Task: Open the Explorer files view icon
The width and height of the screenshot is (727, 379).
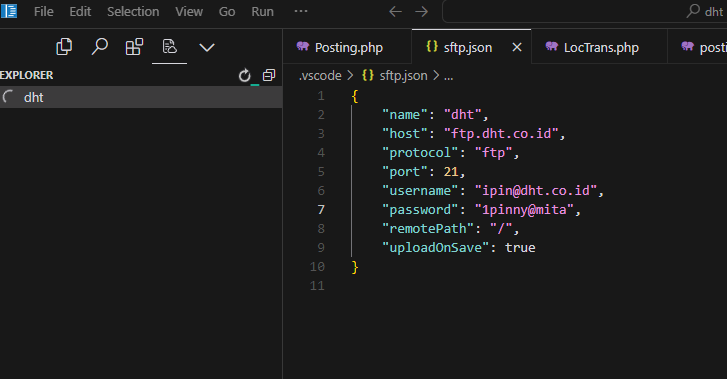Action: click(64, 47)
